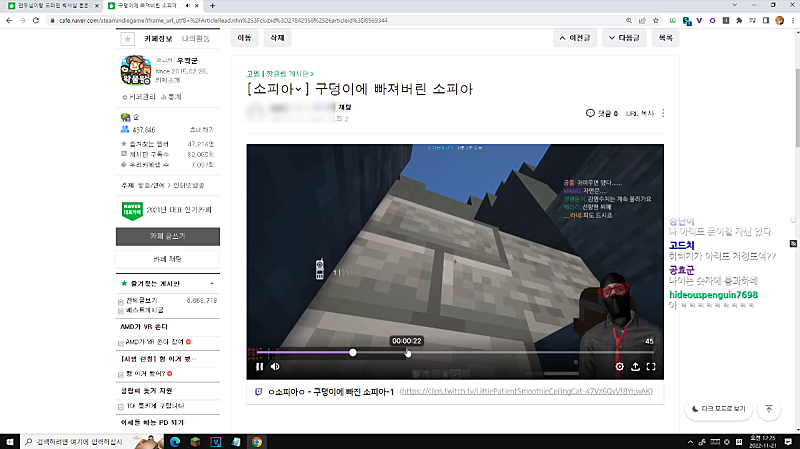Mute the video volume
This screenshot has height=449, width=800.
[x=275, y=366]
